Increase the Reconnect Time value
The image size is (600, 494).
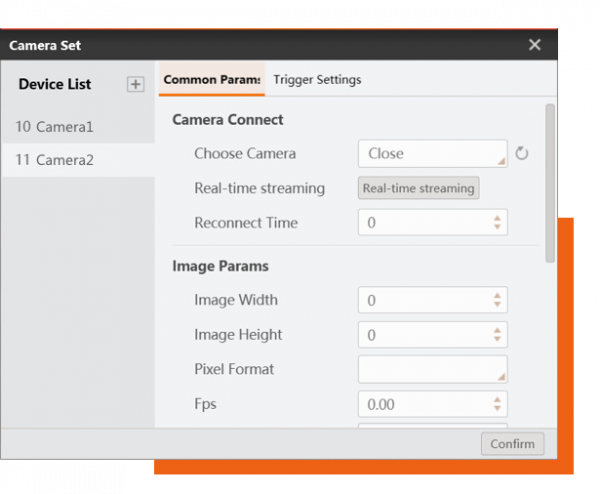(497, 218)
